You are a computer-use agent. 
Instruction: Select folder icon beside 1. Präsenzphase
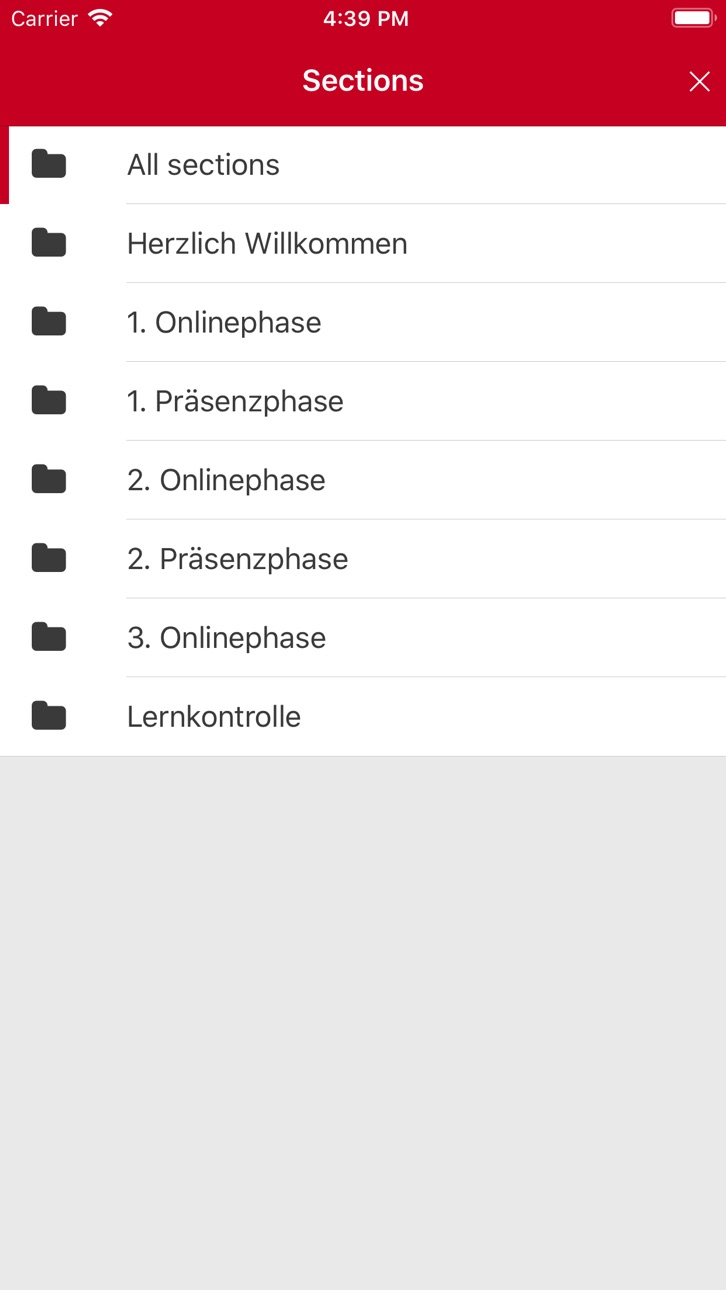point(49,401)
